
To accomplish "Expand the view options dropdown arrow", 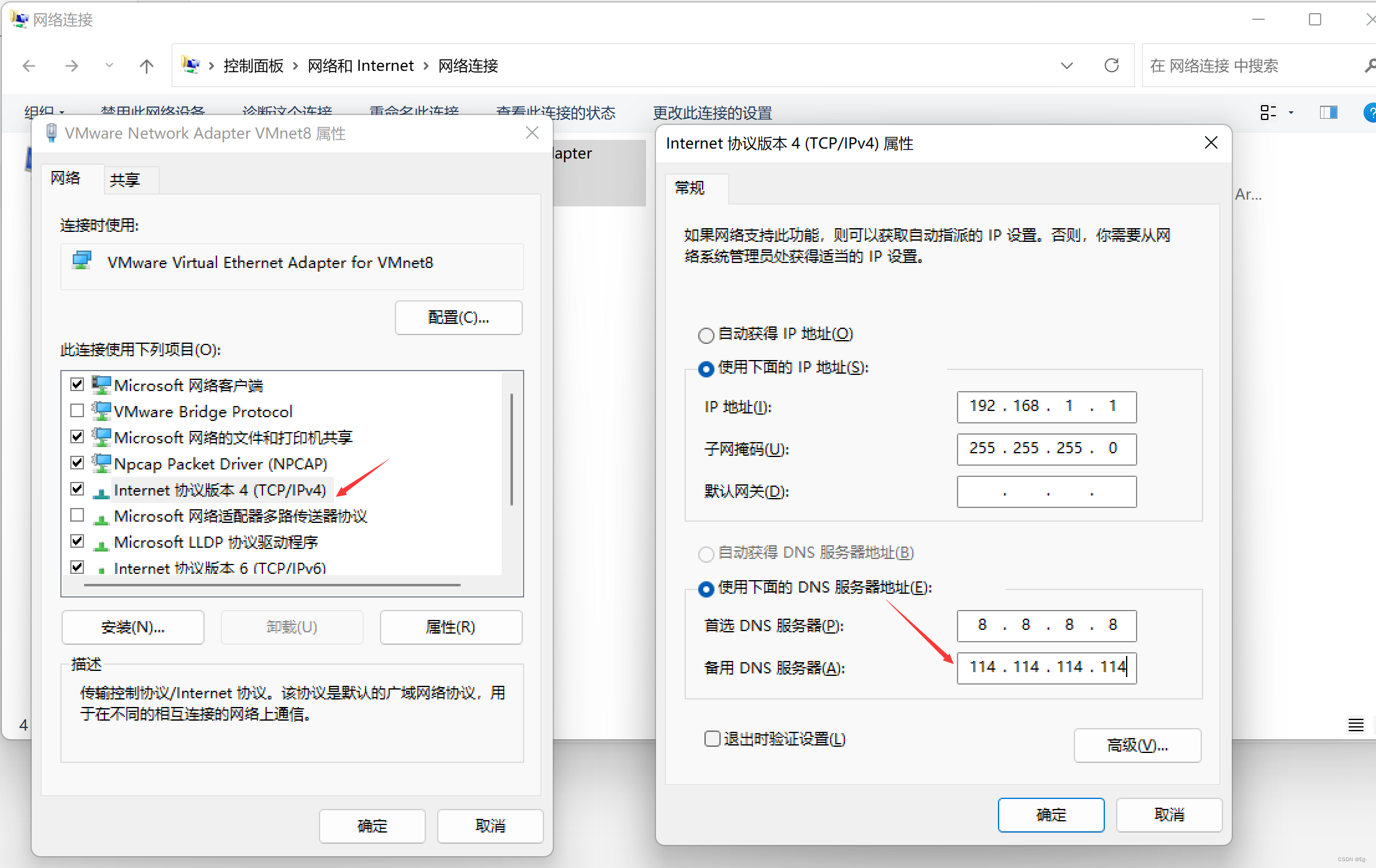I will pyautogui.click(x=1291, y=113).
